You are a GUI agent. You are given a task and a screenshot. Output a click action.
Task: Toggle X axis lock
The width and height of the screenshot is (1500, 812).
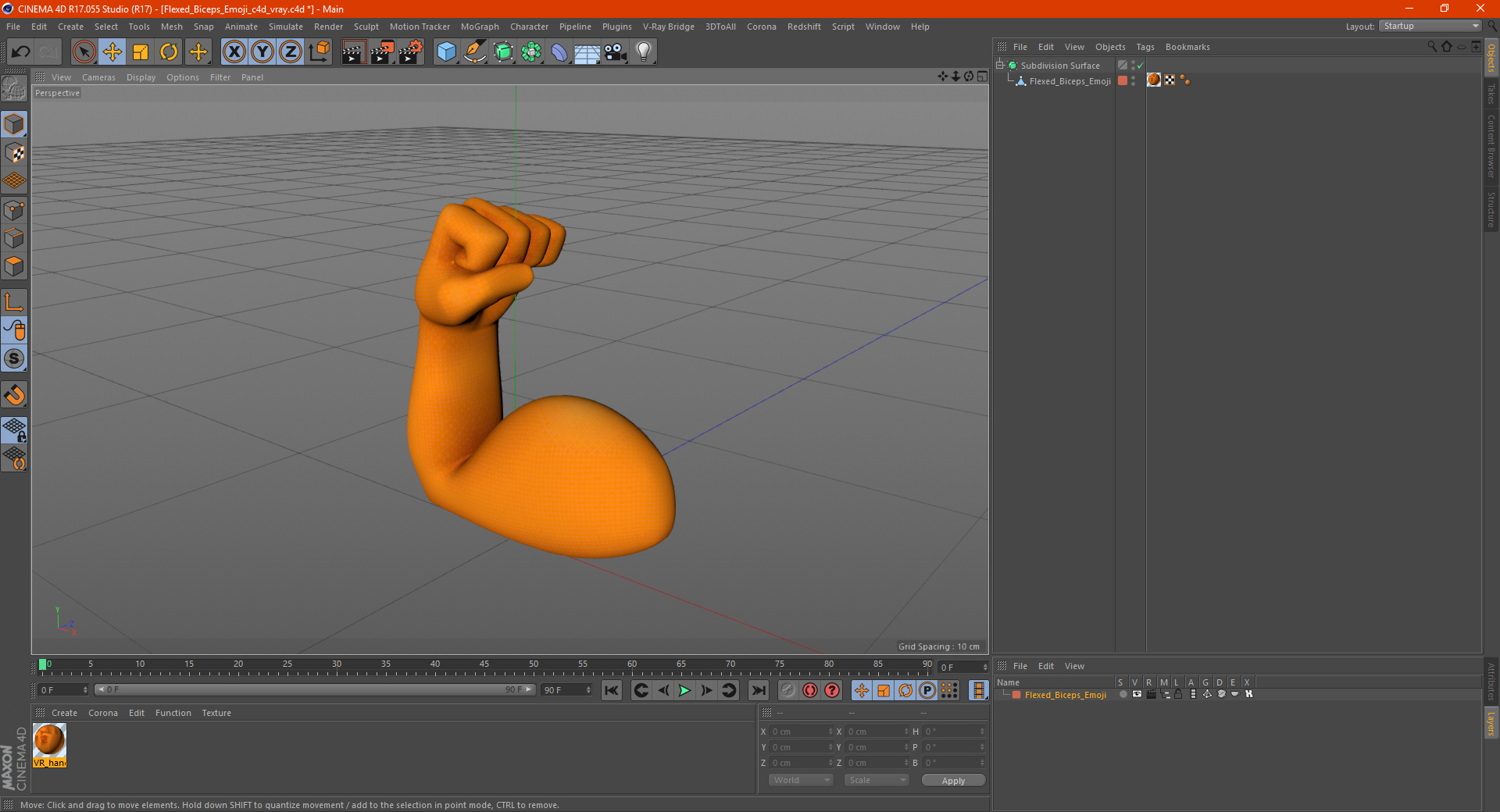pyautogui.click(x=234, y=52)
